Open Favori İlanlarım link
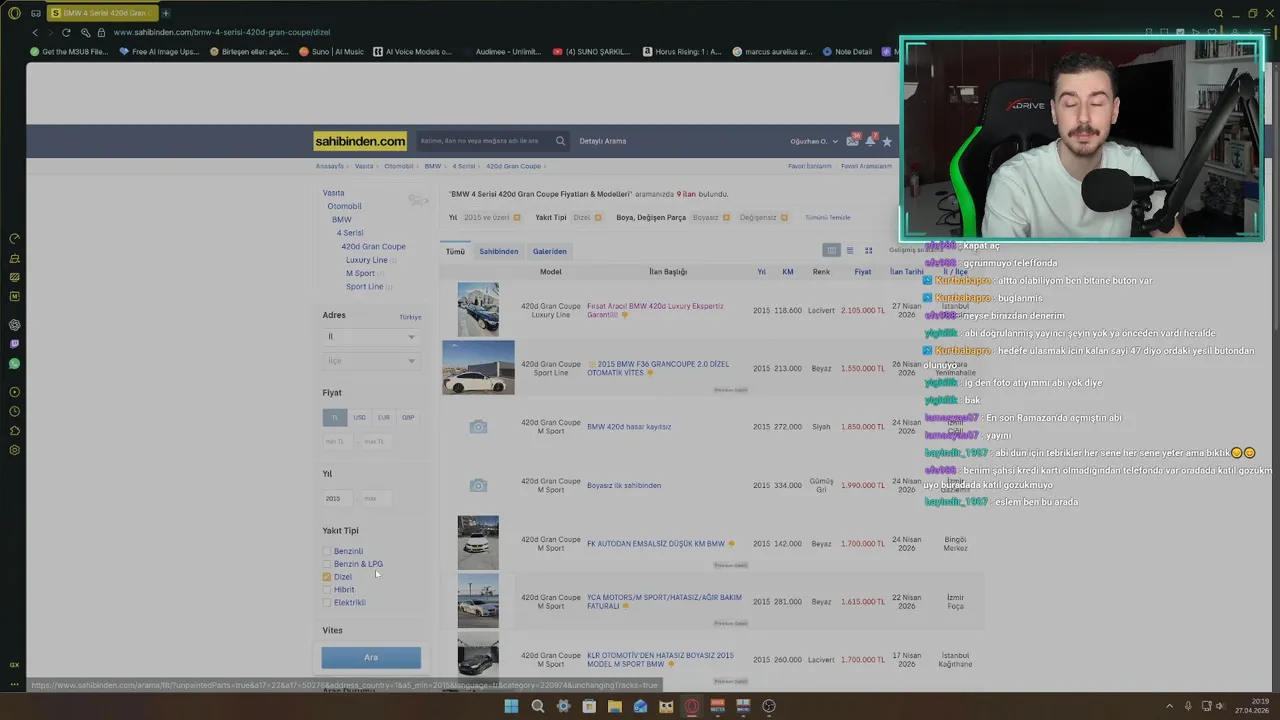The image size is (1280, 720). [x=810, y=166]
